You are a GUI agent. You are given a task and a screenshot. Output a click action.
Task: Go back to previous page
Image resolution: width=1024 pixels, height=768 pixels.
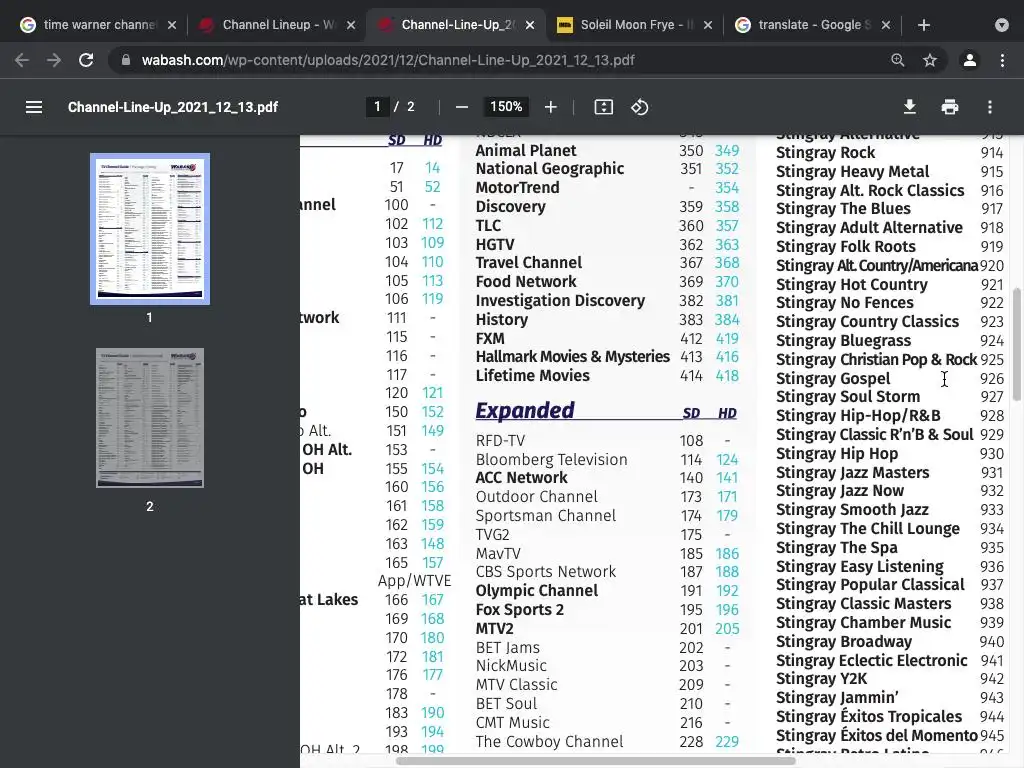(x=22, y=60)
